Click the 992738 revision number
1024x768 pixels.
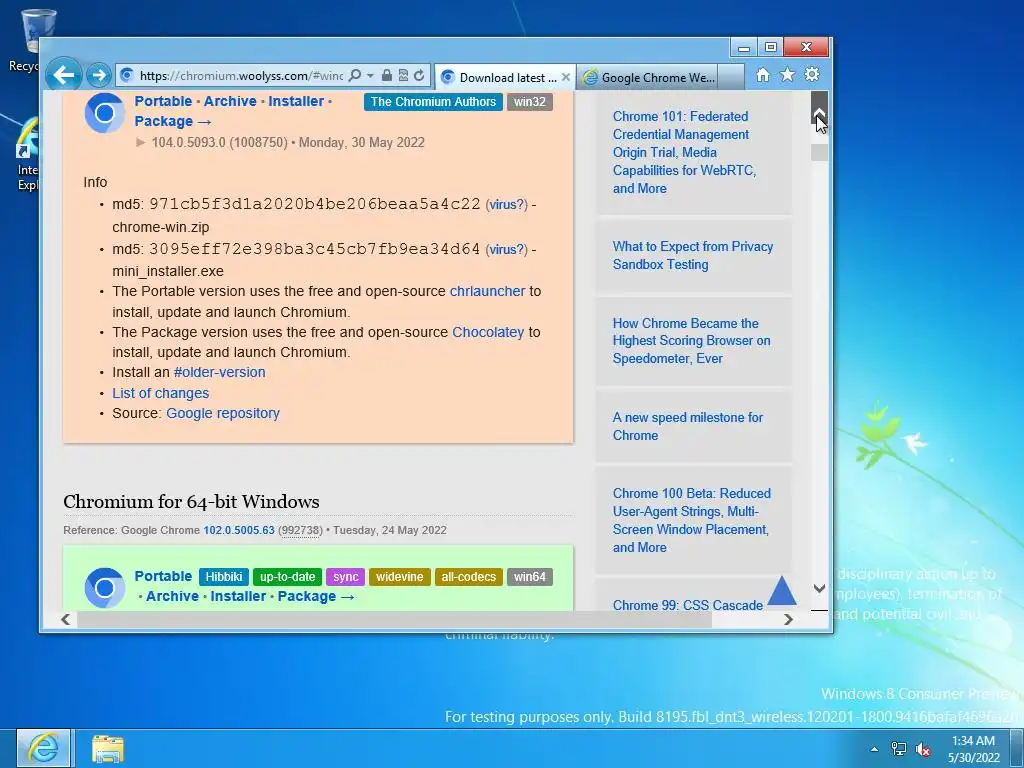(300, 530)
